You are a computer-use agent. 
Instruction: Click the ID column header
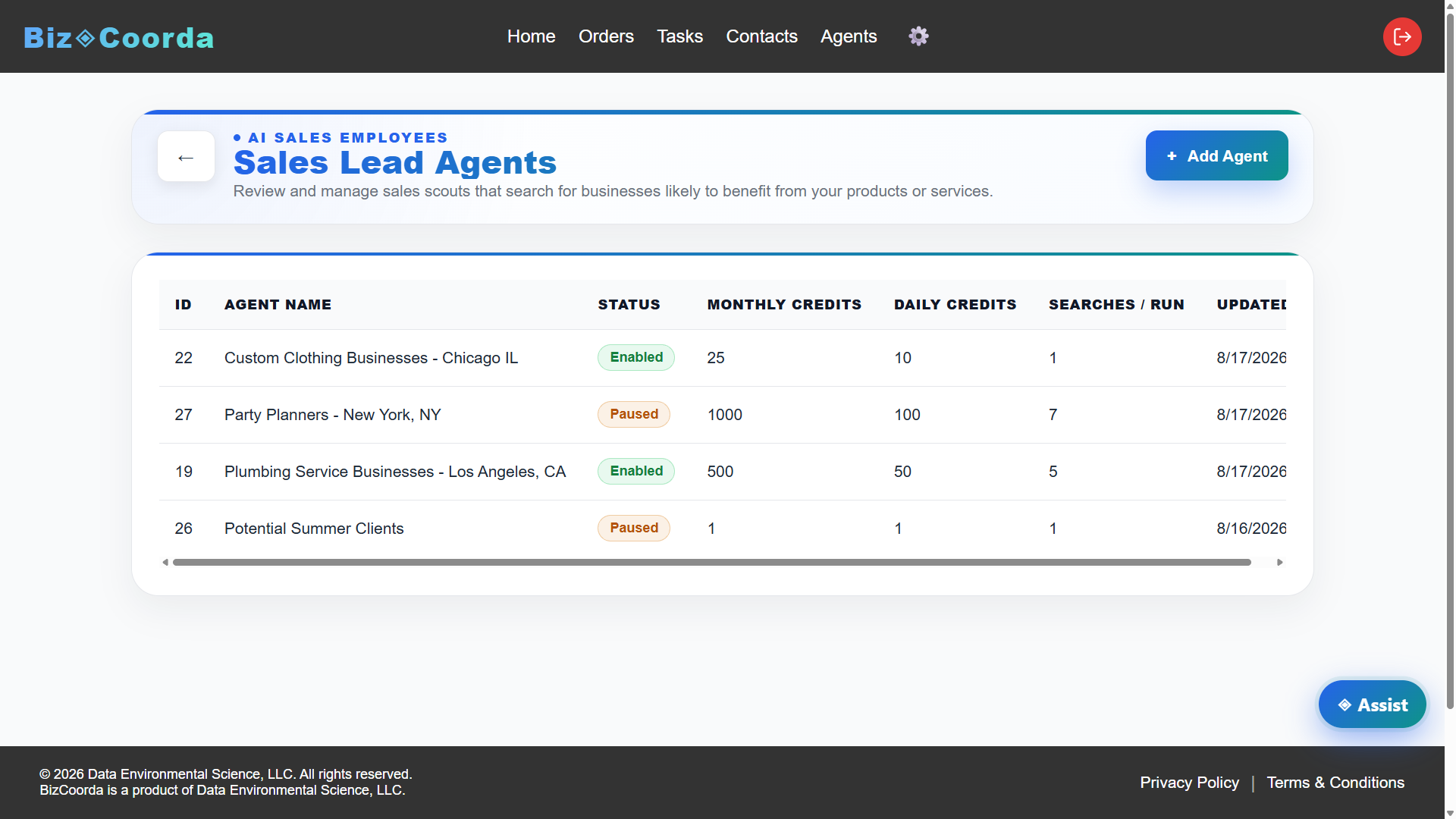(183, 304)
